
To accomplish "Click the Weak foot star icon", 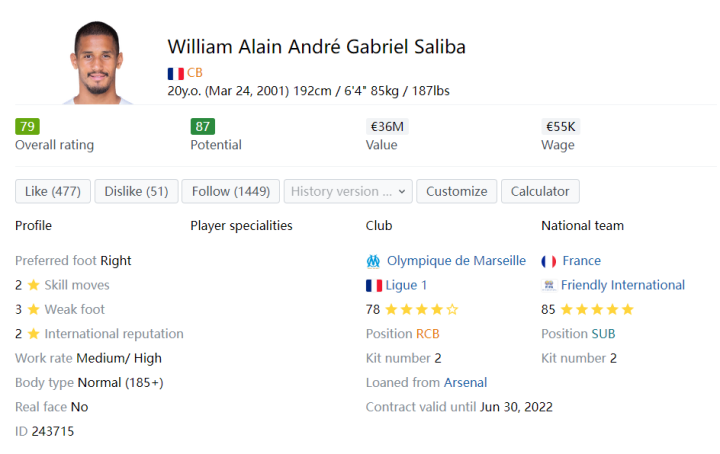I will 33,310.
